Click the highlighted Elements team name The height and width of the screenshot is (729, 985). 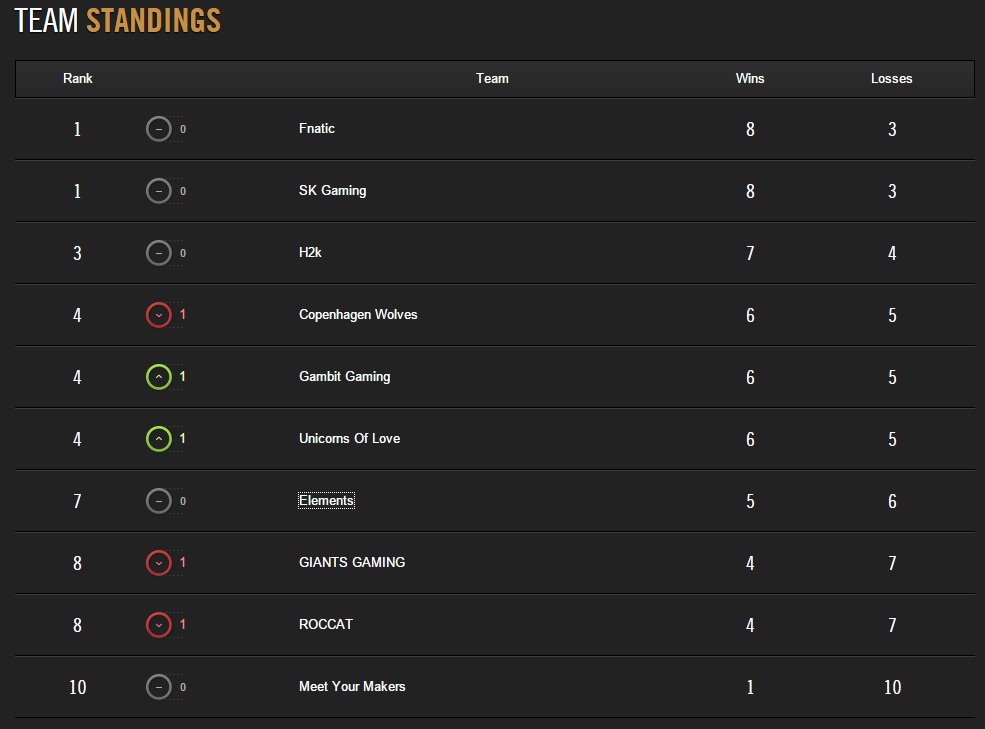coord(326,500)
